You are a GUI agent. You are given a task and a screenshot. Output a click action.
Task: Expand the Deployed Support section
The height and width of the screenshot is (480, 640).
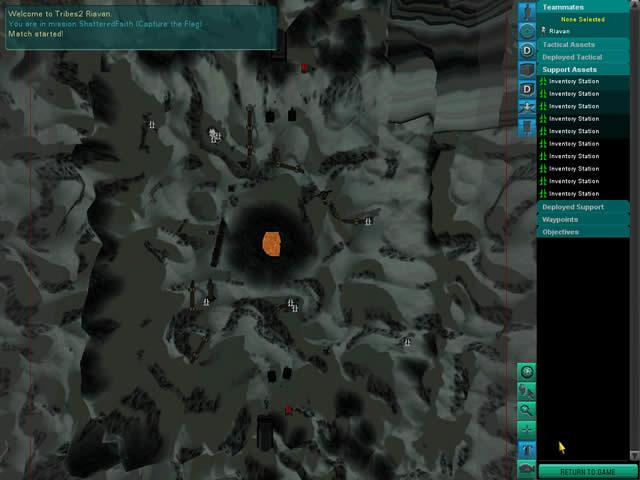[x=583, y=207]
